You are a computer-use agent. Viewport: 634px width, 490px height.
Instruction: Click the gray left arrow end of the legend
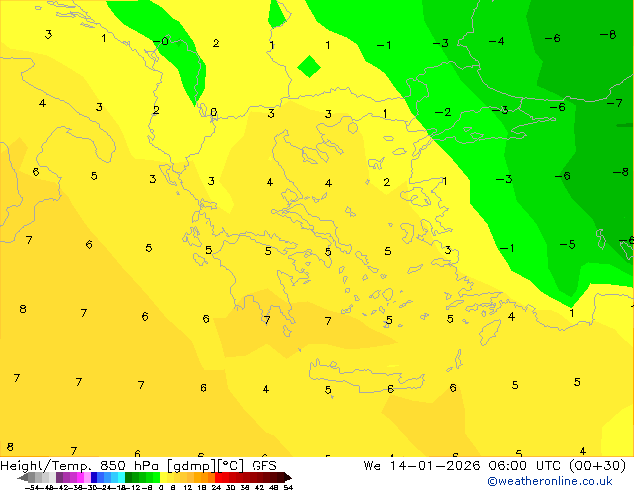pos(23,477)
